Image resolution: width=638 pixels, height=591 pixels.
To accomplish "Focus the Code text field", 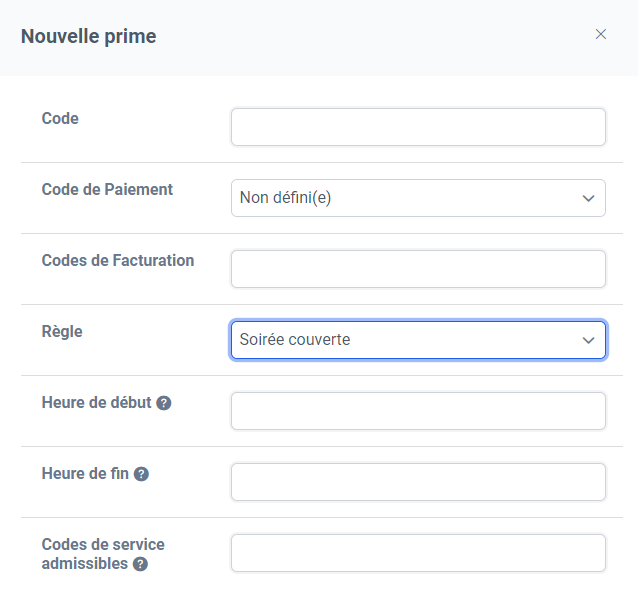I will coord(418,127).
